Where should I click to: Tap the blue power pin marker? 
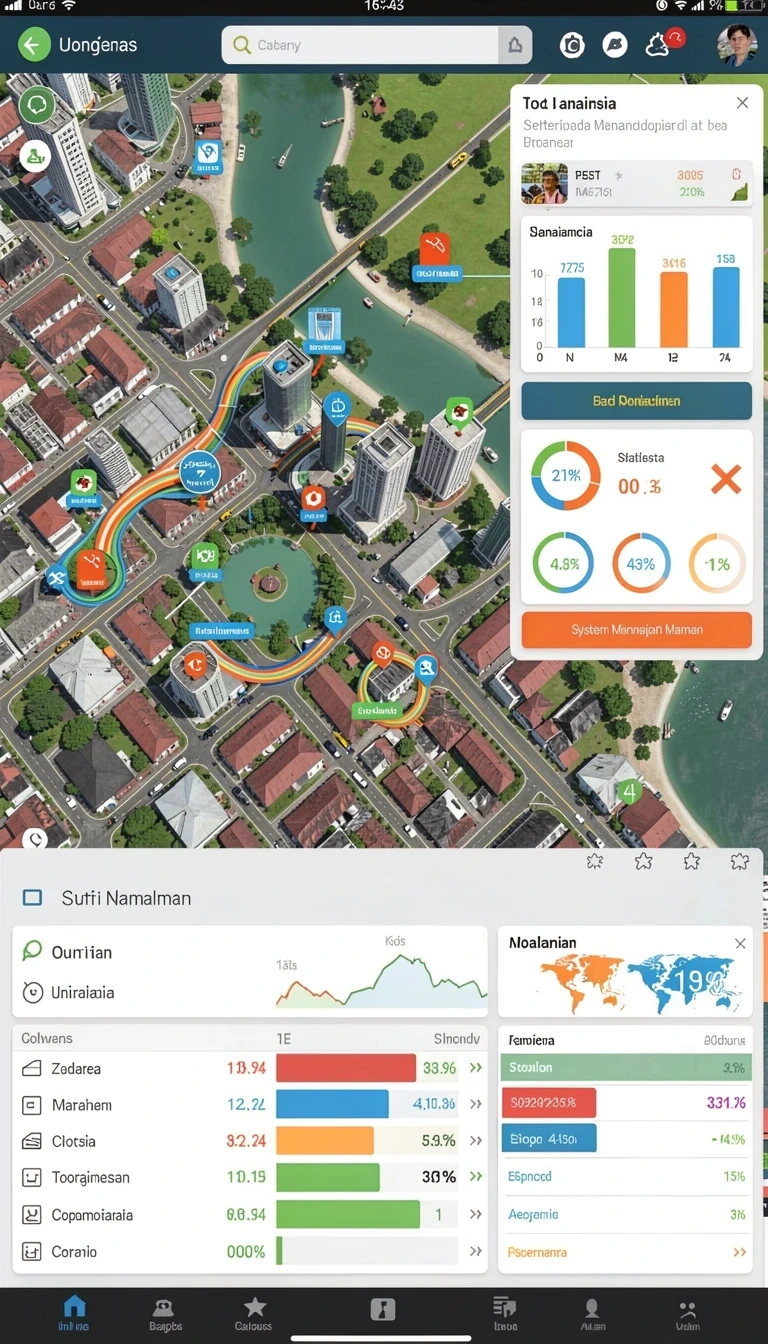337,408
